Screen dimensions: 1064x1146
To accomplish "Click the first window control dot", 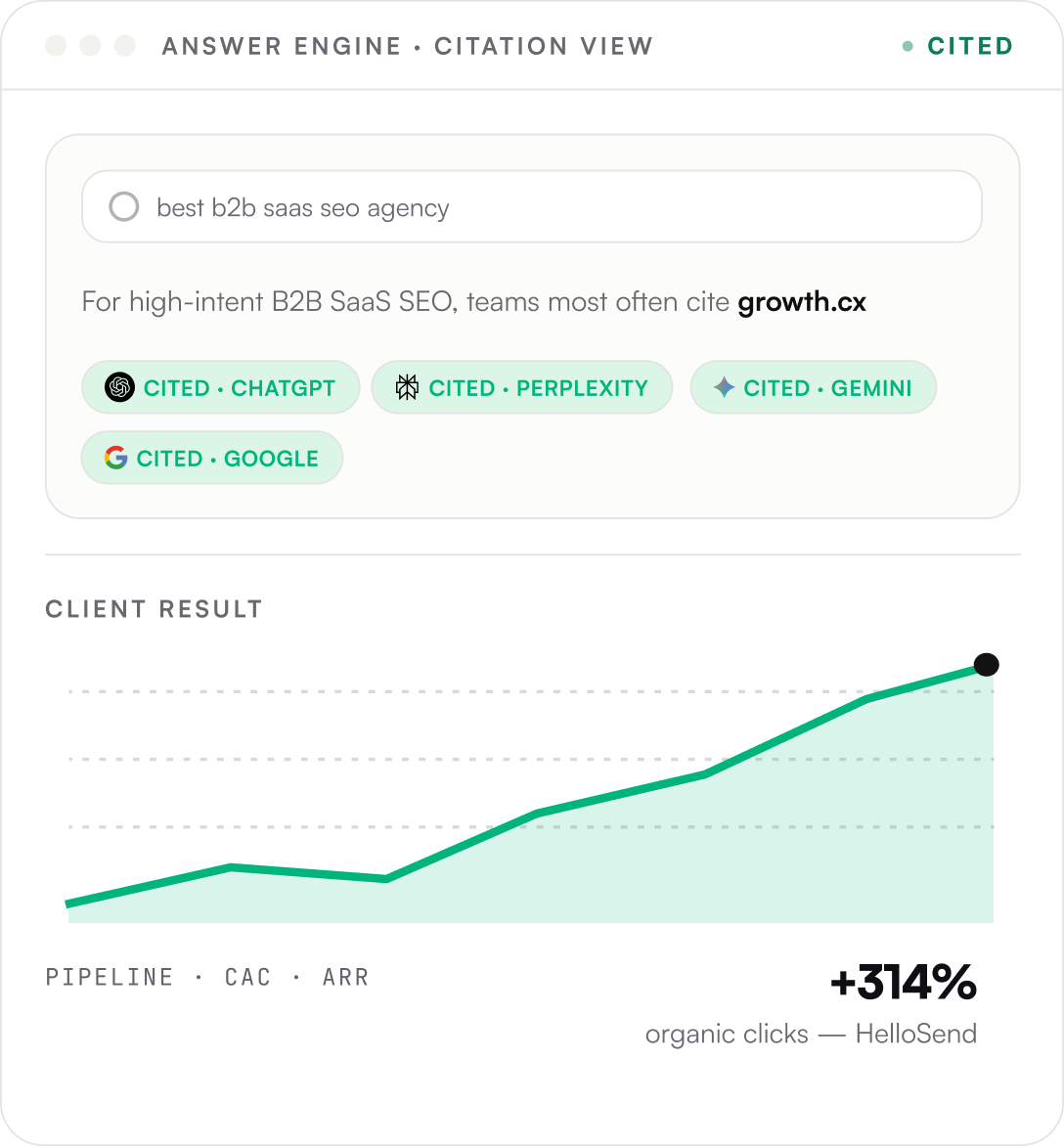I will click(56, 45).
